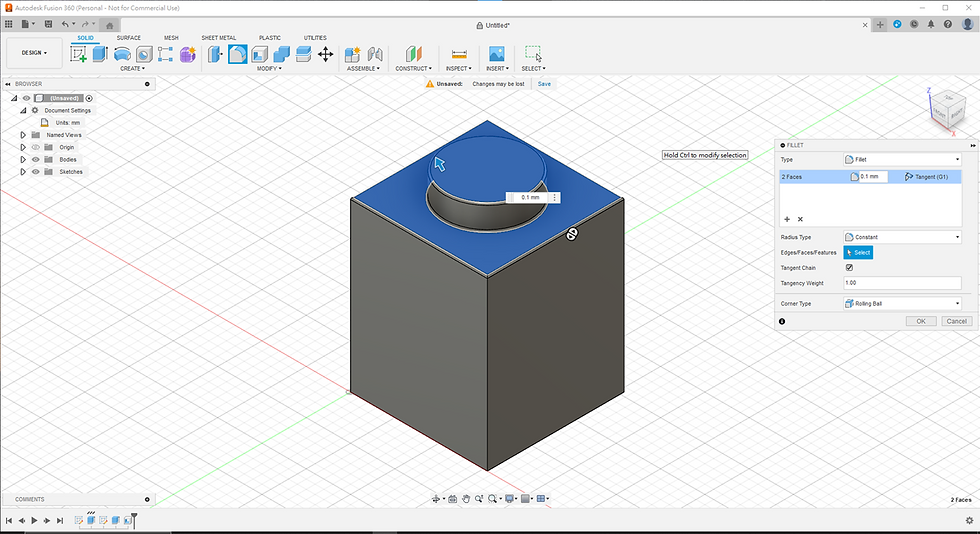Switch to the PLASTIC tab
This screenshot has width=980, height=534.
click(270, 38)
